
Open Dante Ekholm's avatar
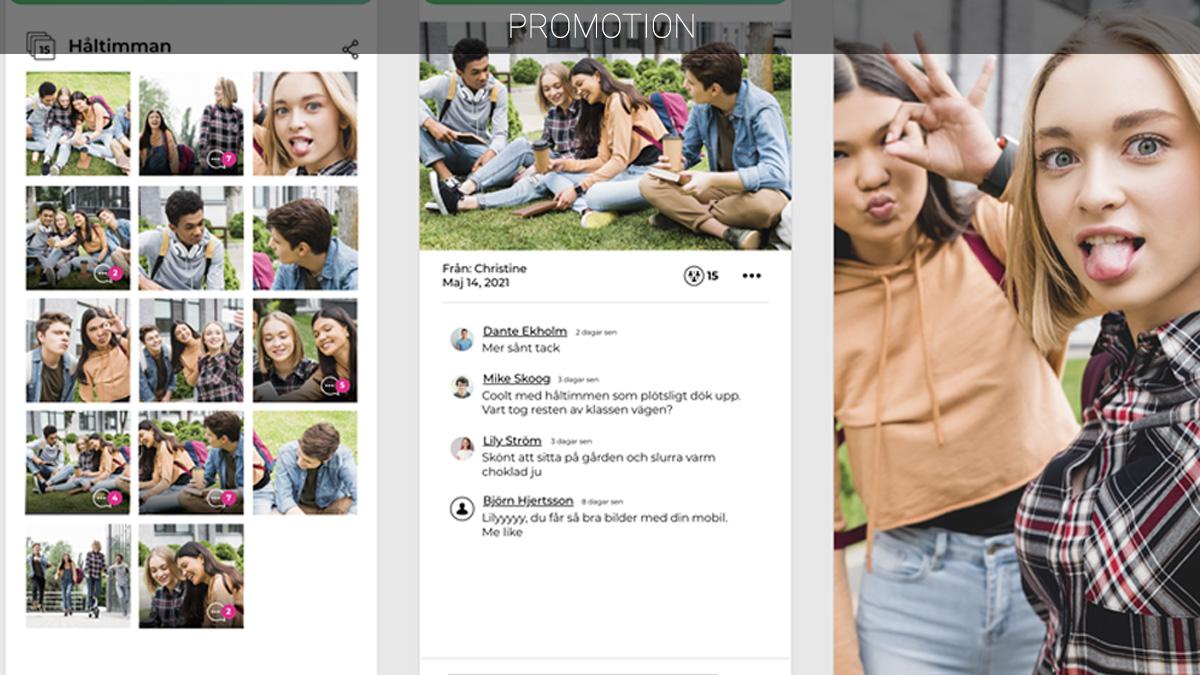coord(462,339)
